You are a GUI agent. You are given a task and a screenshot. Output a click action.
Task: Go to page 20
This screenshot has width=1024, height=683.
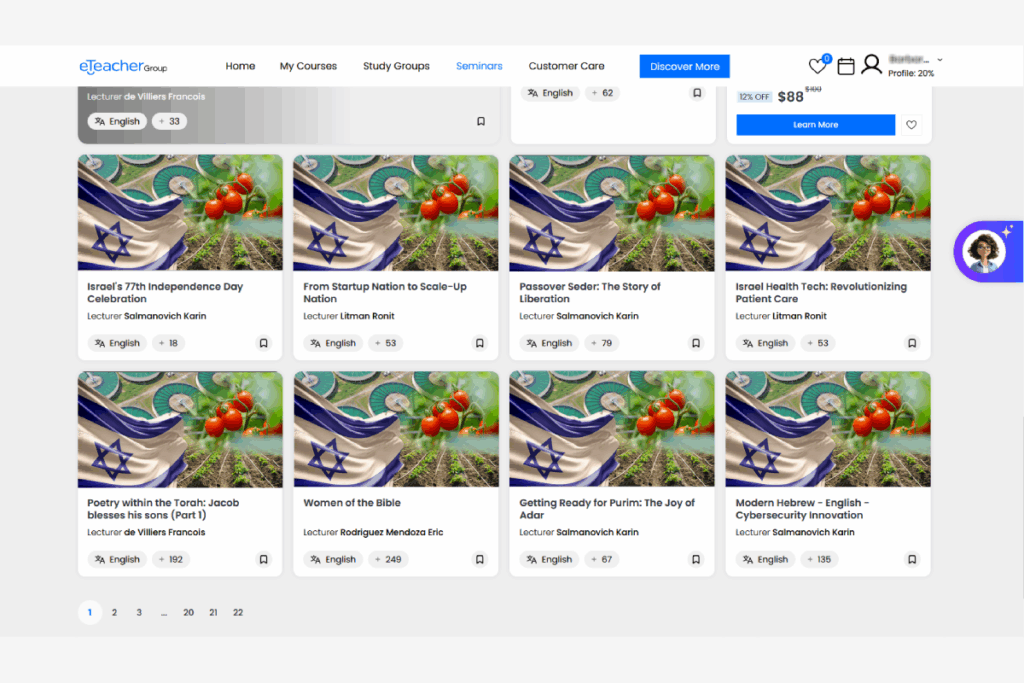[x=189, y=612]
